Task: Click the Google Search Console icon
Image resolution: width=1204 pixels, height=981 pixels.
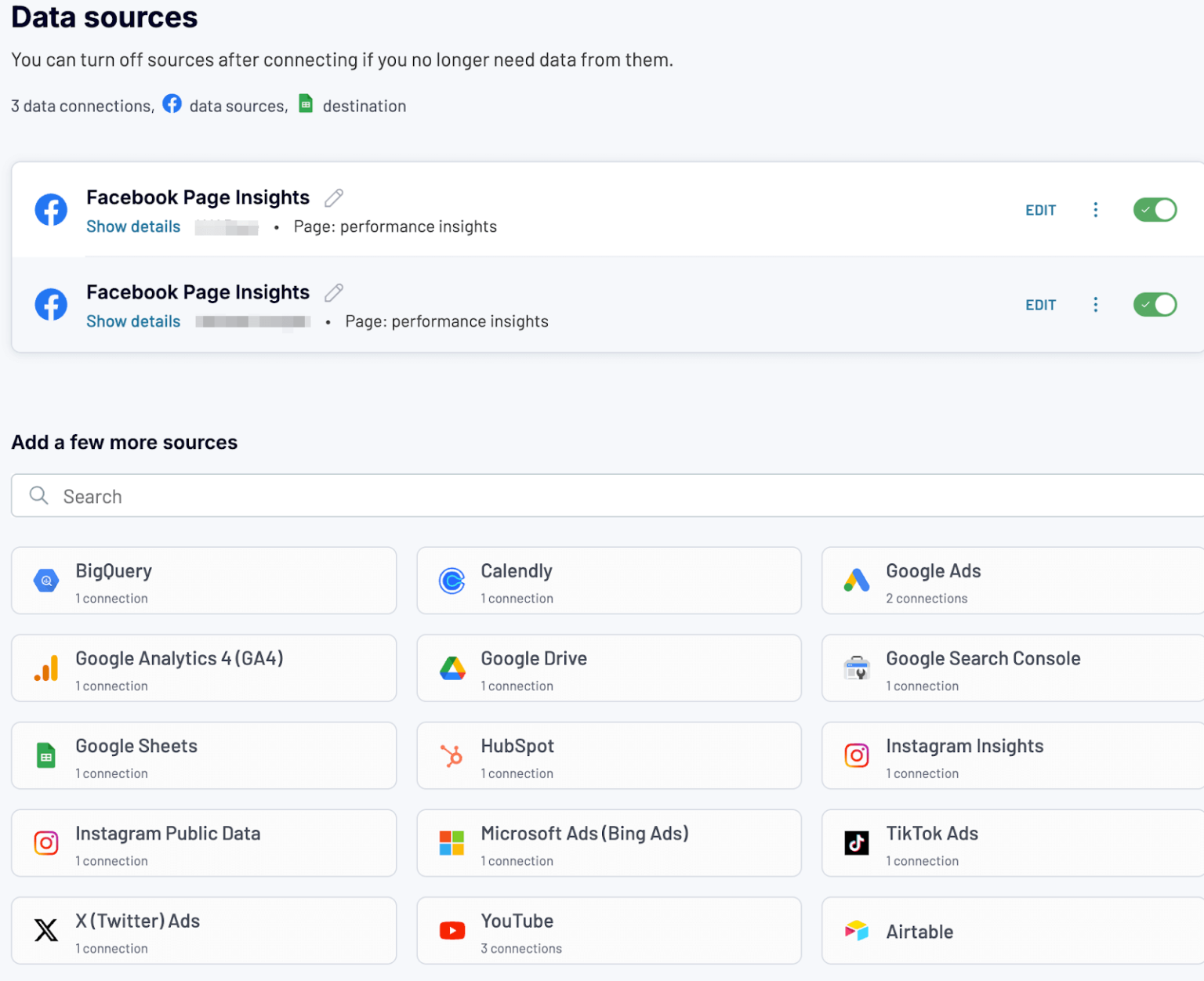Action: coord(857,668)
